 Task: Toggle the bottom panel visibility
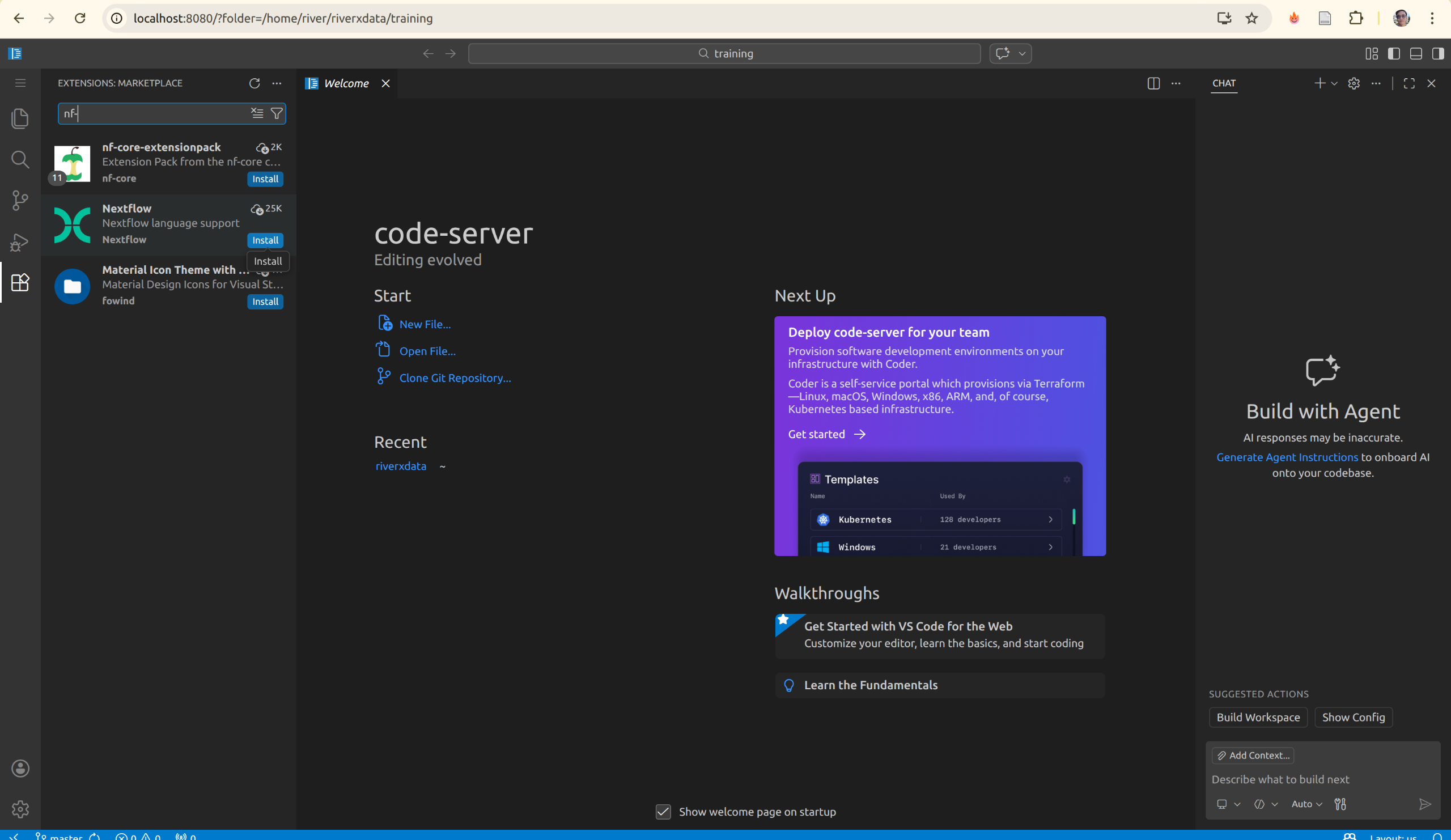(x=1416, y=53)
